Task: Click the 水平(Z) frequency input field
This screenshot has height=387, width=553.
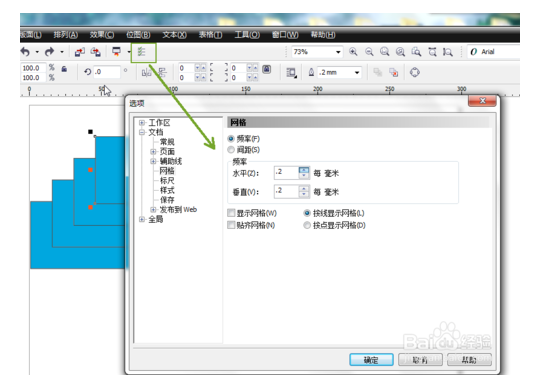Action: [287, 173]
